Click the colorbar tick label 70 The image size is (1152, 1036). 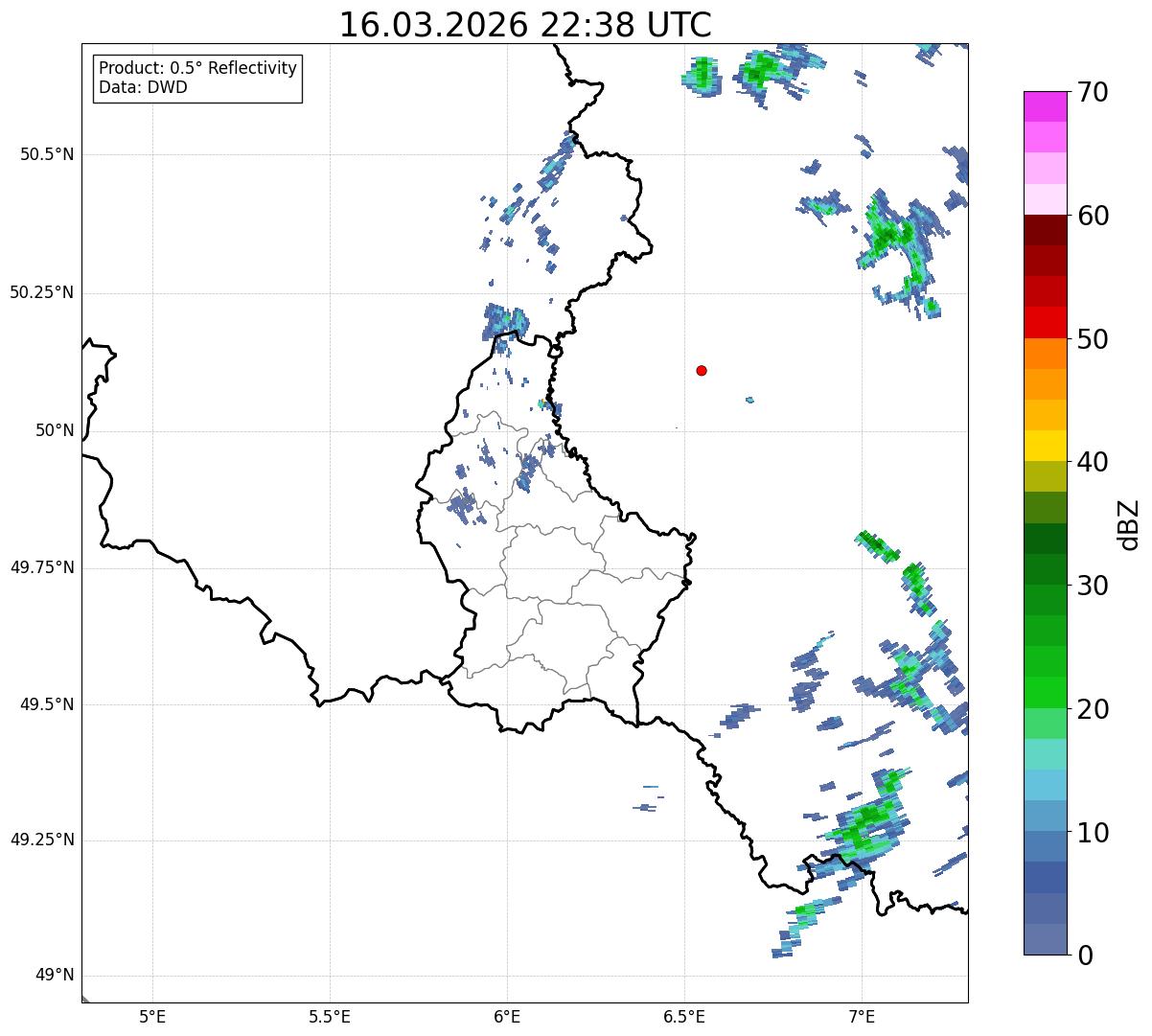[1092, 92]
